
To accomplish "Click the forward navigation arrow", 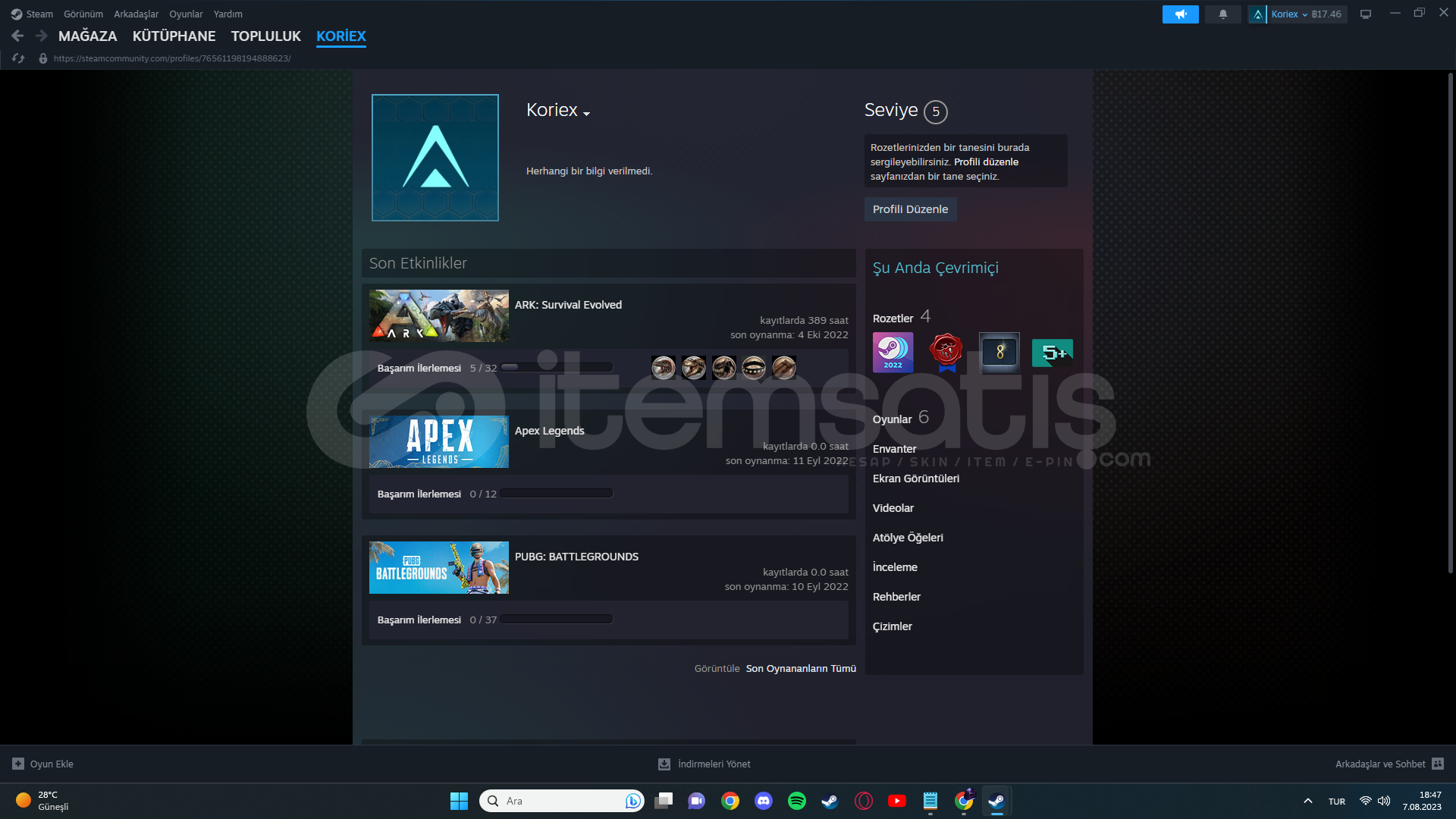I will click(42, 36).
